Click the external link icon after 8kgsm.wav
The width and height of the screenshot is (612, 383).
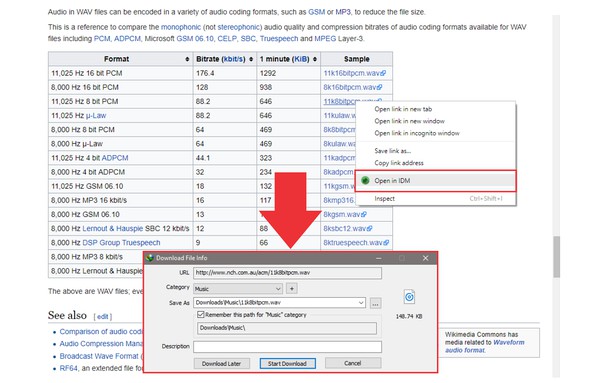364,214
